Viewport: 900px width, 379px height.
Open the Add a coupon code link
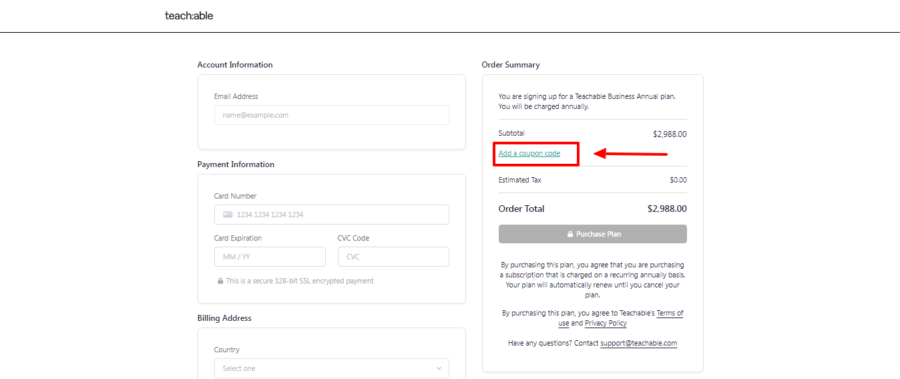(x=529, y=153)
